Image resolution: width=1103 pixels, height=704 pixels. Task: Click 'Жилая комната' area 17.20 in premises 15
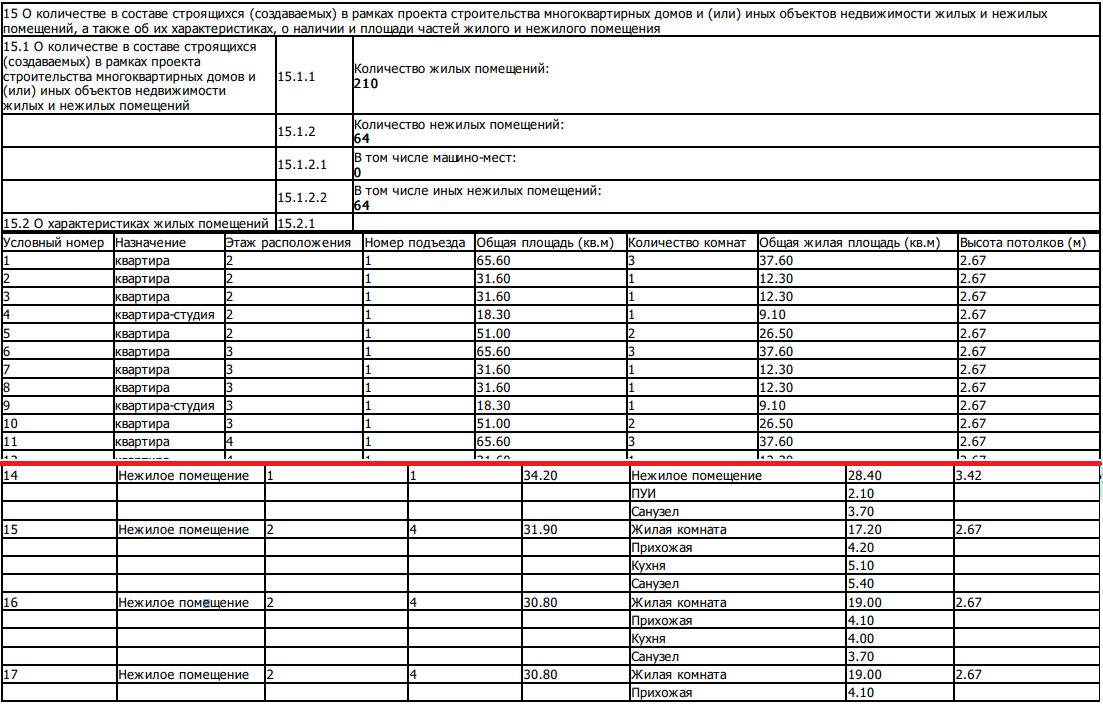865,530
